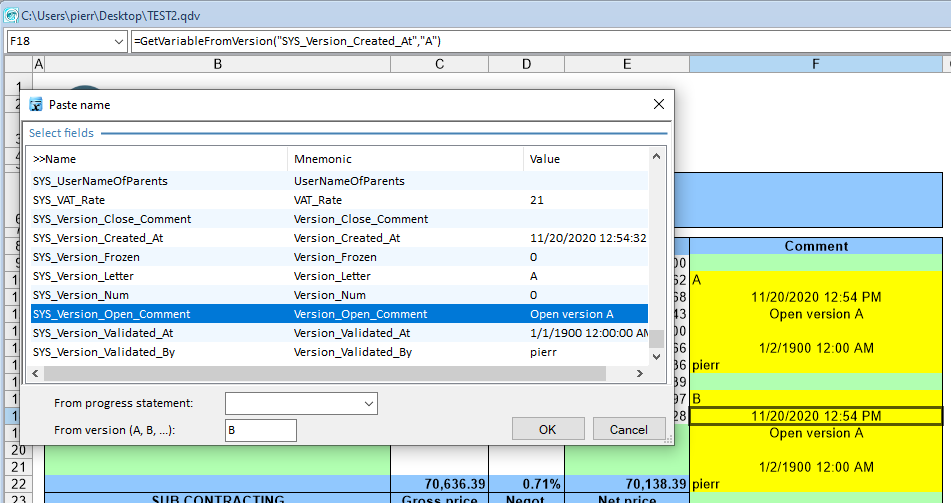951x503 pixels.
Task: Select the SYS_Version_Created_At field
Action: (x=98, y=238)
